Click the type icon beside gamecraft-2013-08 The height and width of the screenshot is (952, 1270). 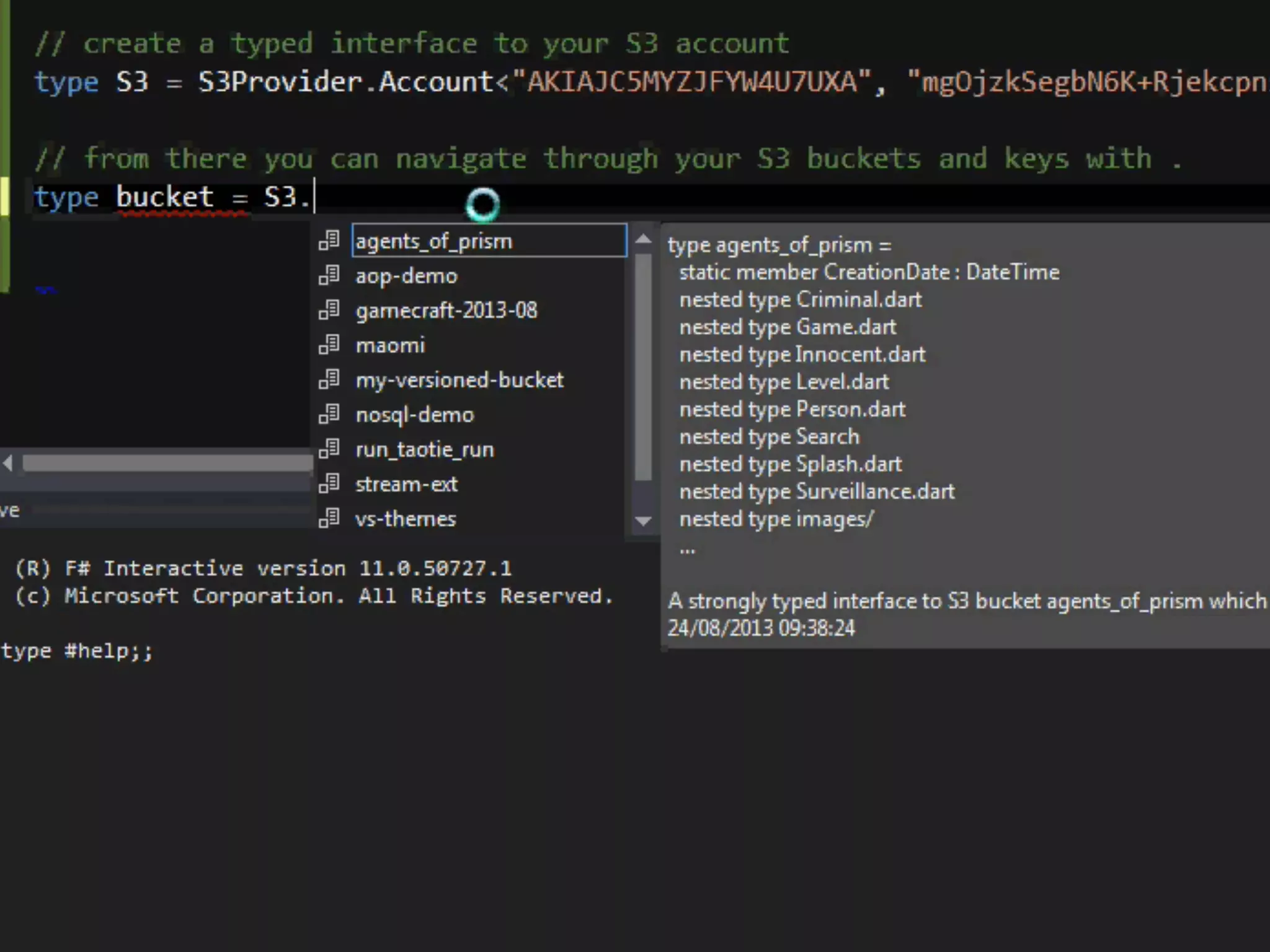329,310
